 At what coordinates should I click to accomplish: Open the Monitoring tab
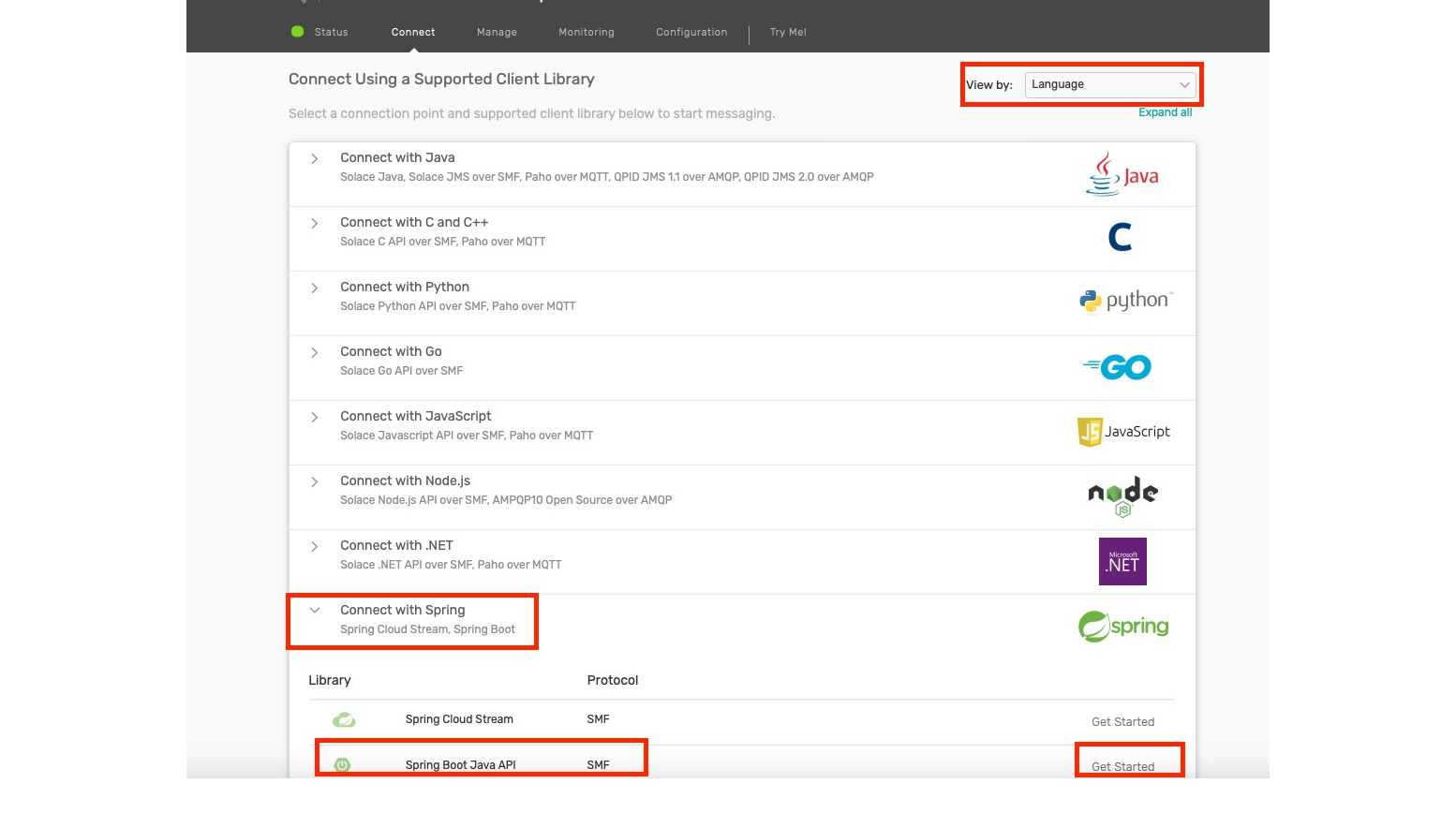[587, 32]
